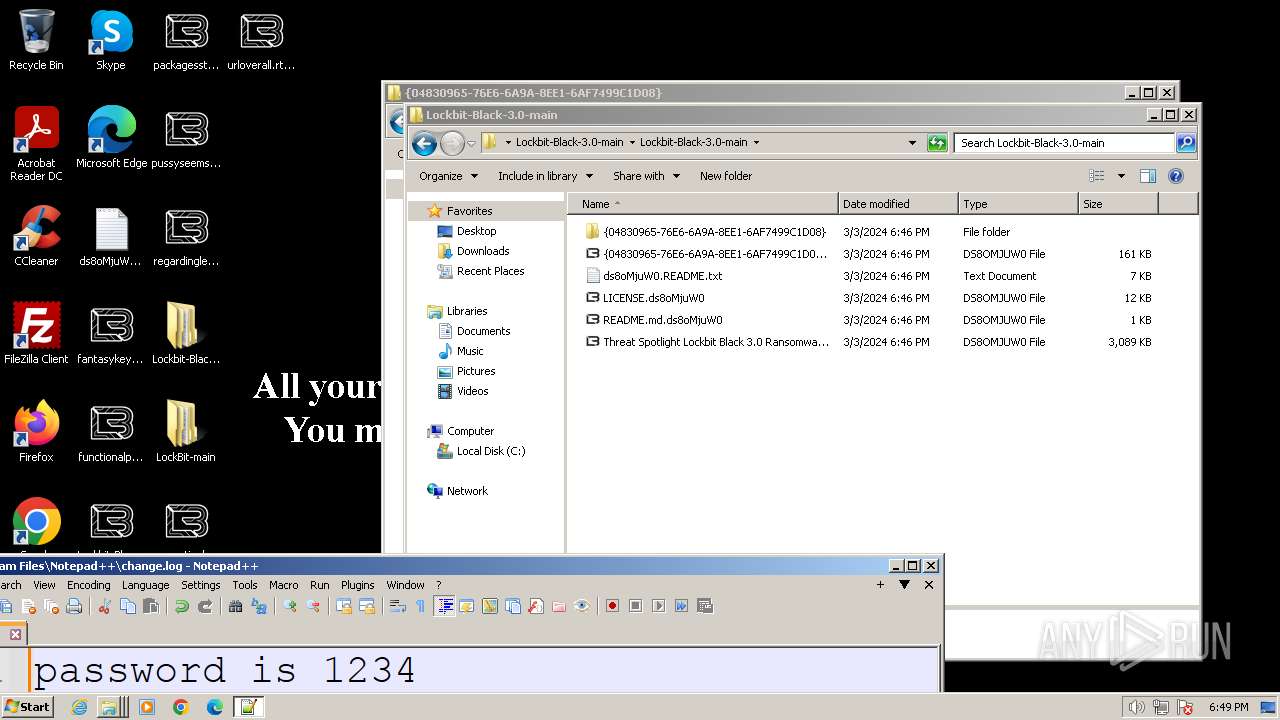Click the Replace icon in Notepad++ toolbar
The width and height of the screenshot is (1280, 720).
pyautogui.click(x=259, y=606)
